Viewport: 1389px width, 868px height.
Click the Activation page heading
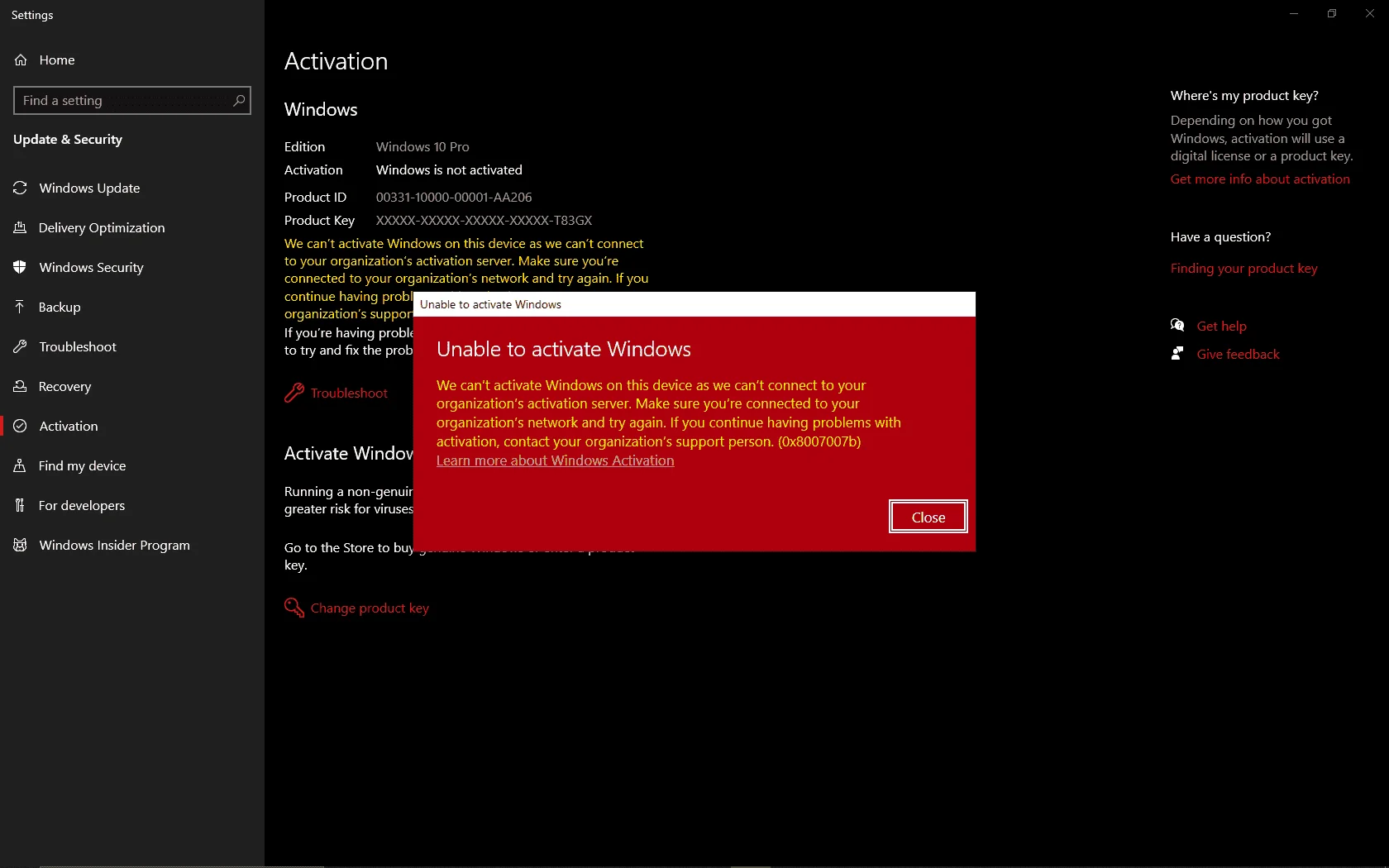point(336,62)
